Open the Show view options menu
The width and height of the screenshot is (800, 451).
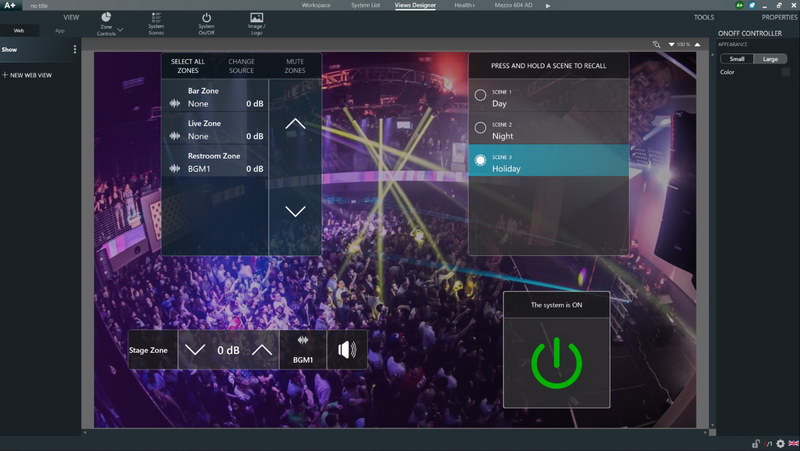tap(75, 49)
